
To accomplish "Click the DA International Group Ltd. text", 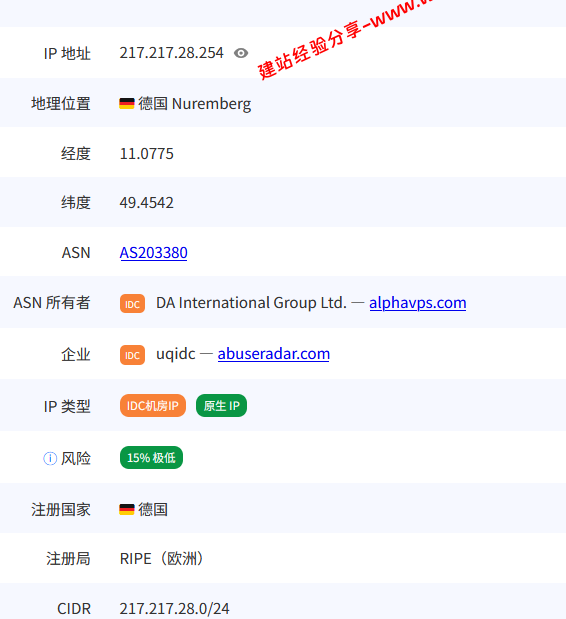I will click(x=251, y=303).
